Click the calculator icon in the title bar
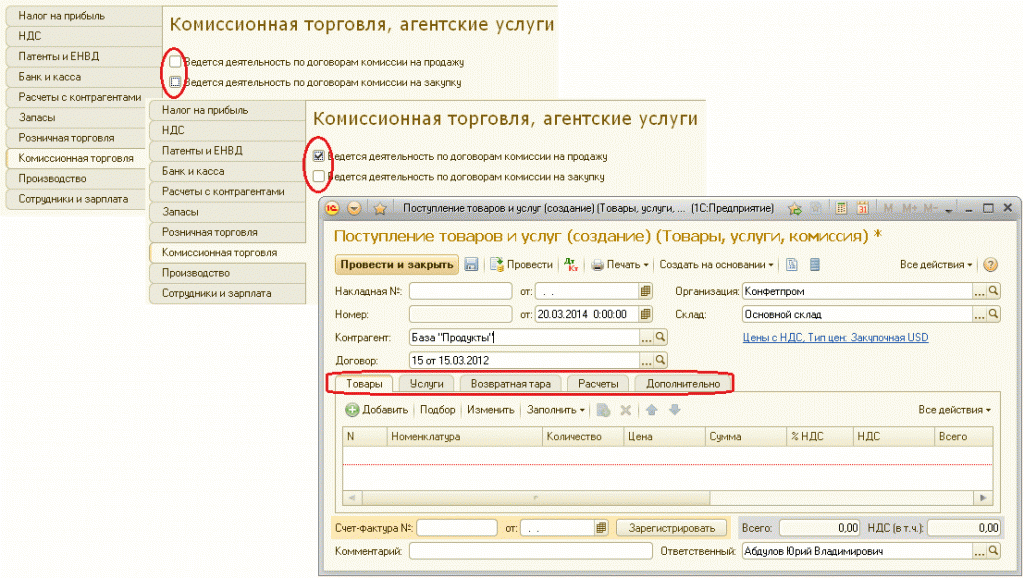Viewport: 1024px width, 578px height. point(840,208)
